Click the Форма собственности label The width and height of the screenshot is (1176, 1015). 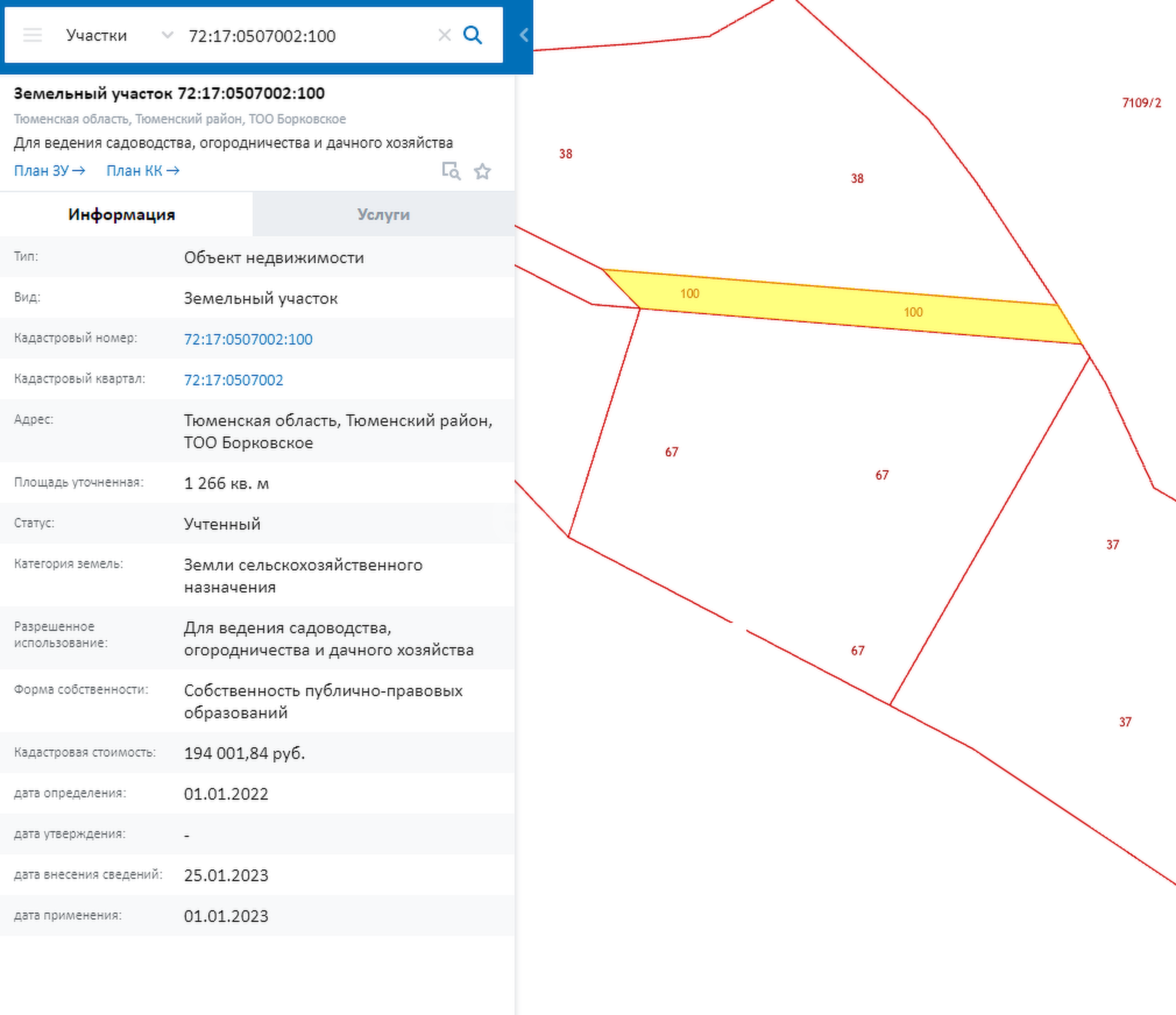point(81,689)
